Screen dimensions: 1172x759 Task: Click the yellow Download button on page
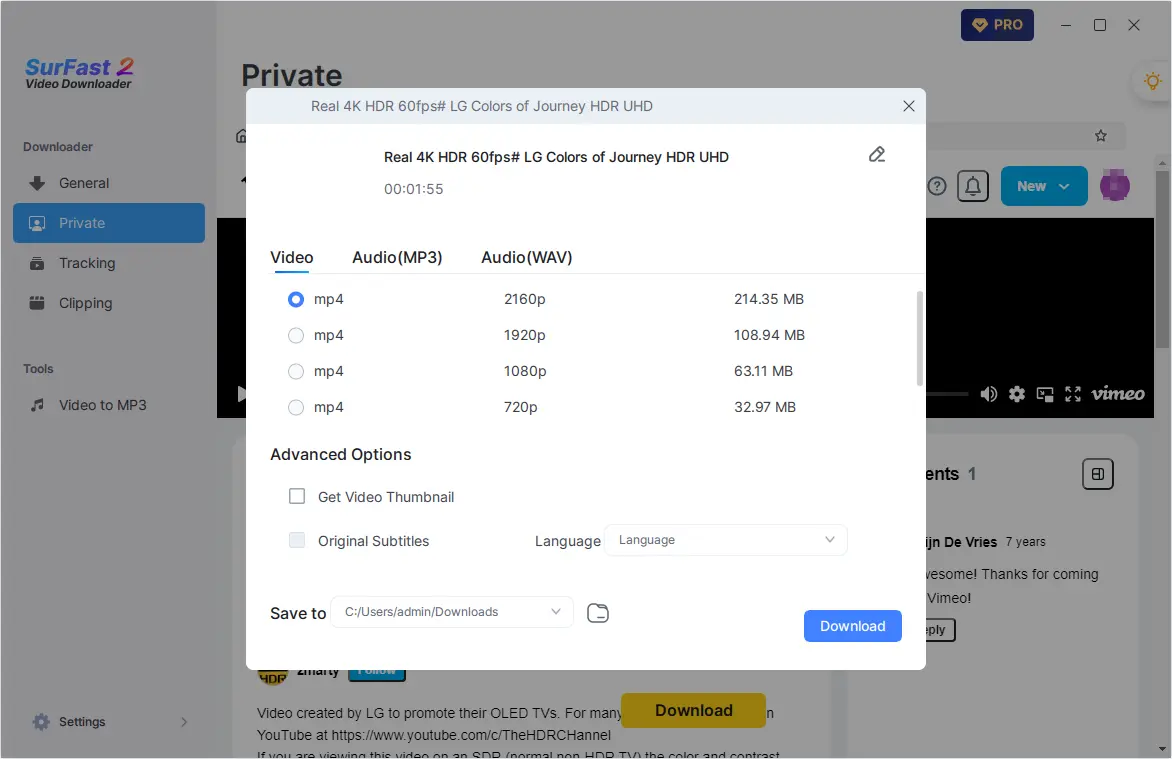pyautogui.click(x=694, y=710)
